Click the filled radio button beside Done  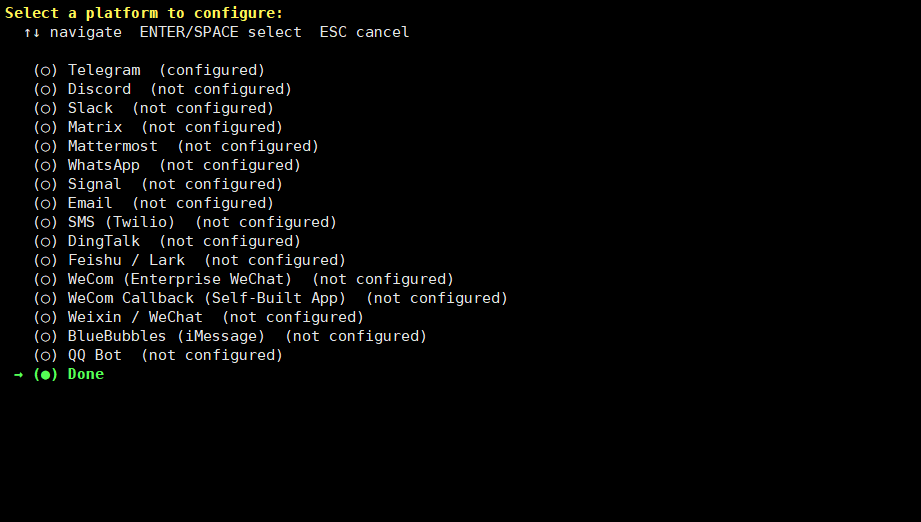46,374
